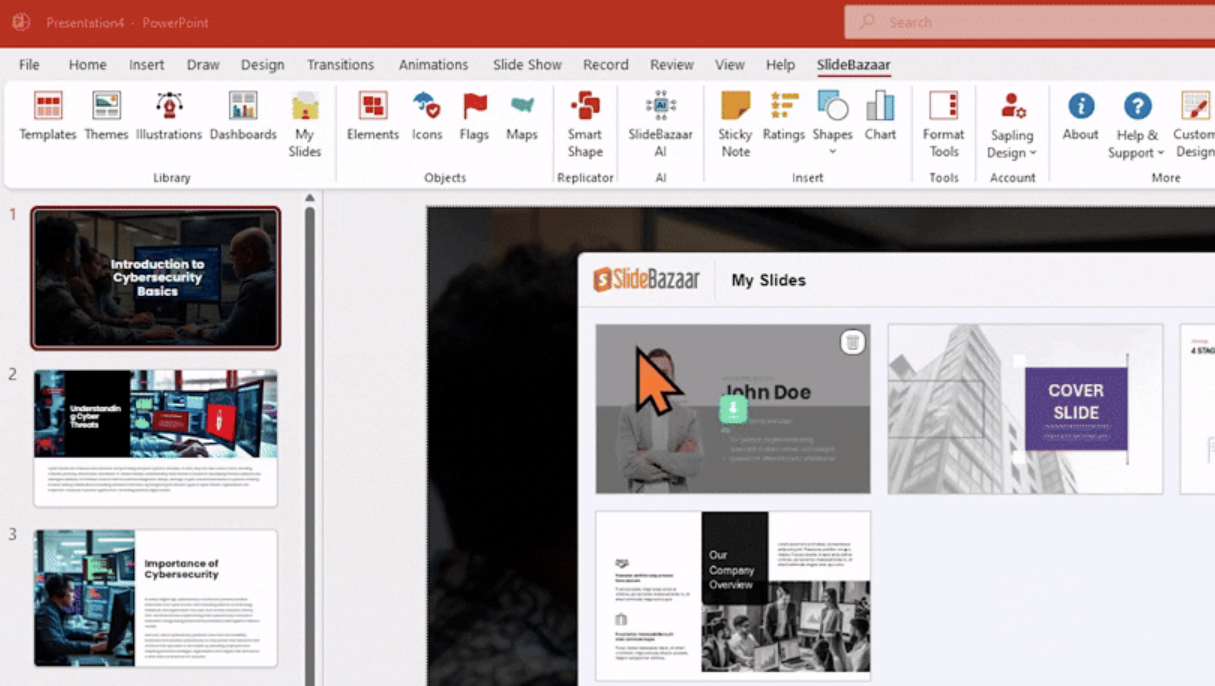Screen dimensions: 1215x686
Task: Choose the Cover Slide template thumbnail
Action: 1025,408
